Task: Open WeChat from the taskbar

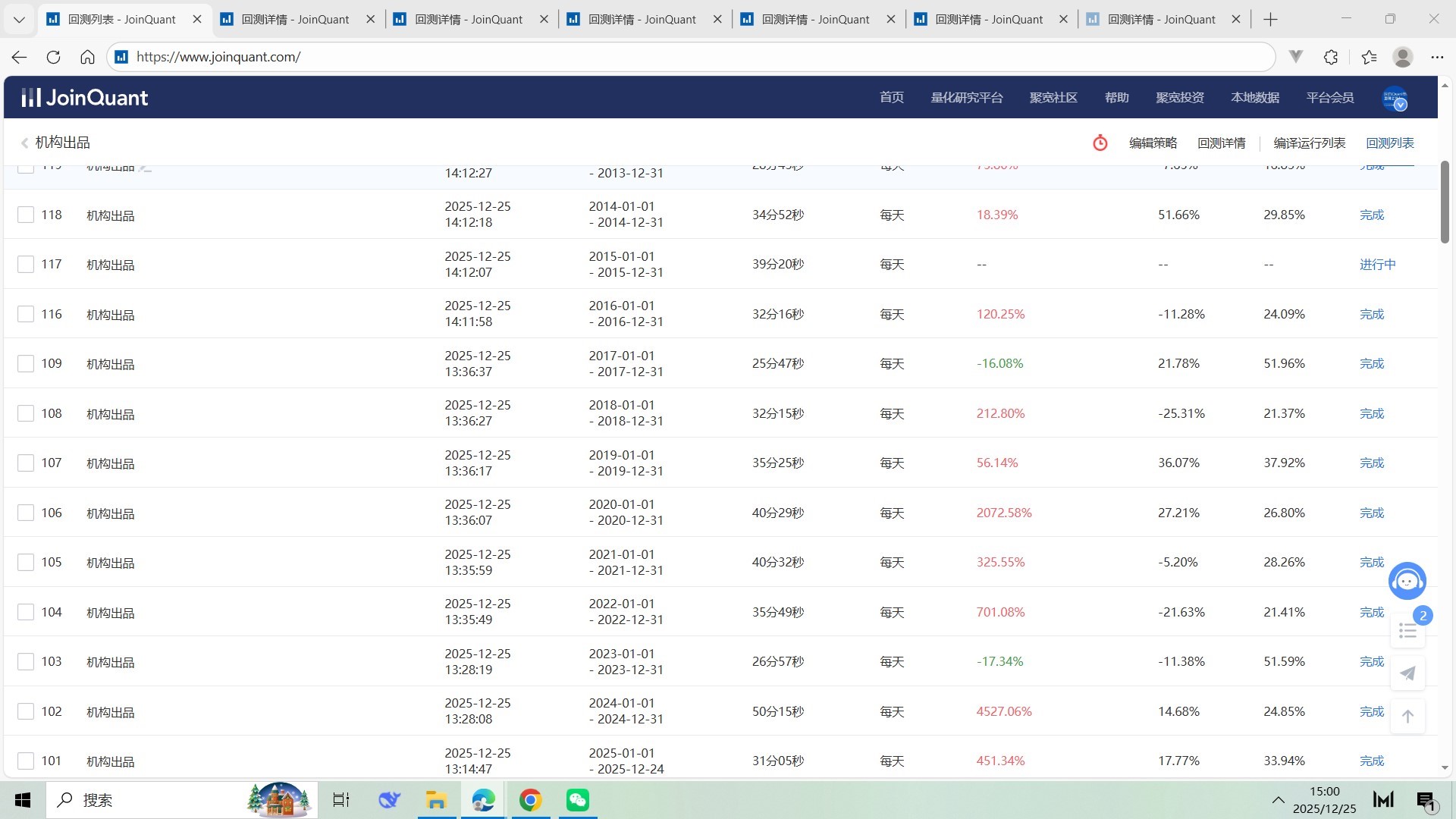Action: [578, 800]
